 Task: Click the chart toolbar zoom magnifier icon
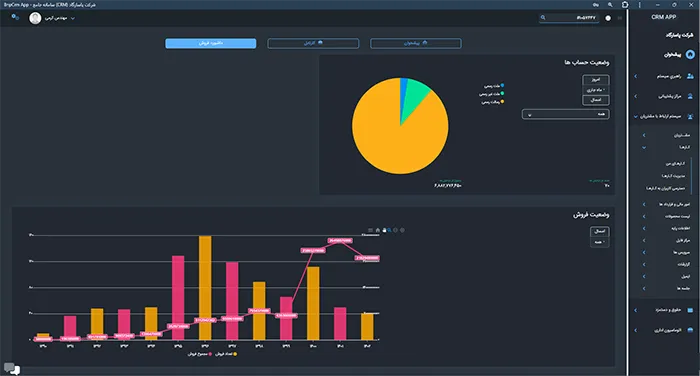pyautogui.click(x=390, y=230)
